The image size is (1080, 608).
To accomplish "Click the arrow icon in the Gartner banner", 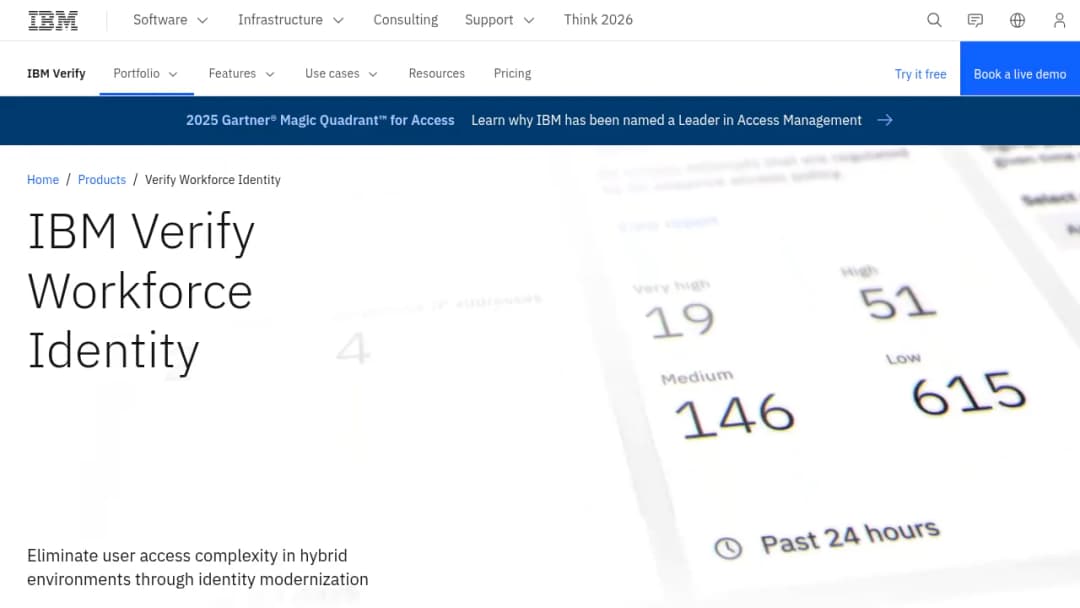I will [x=885, y=120].
